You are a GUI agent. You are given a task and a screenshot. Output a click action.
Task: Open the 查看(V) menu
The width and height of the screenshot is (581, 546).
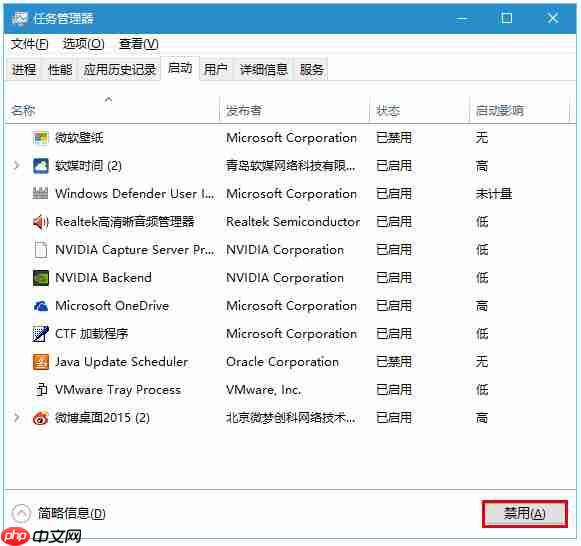tap(139, 44)
